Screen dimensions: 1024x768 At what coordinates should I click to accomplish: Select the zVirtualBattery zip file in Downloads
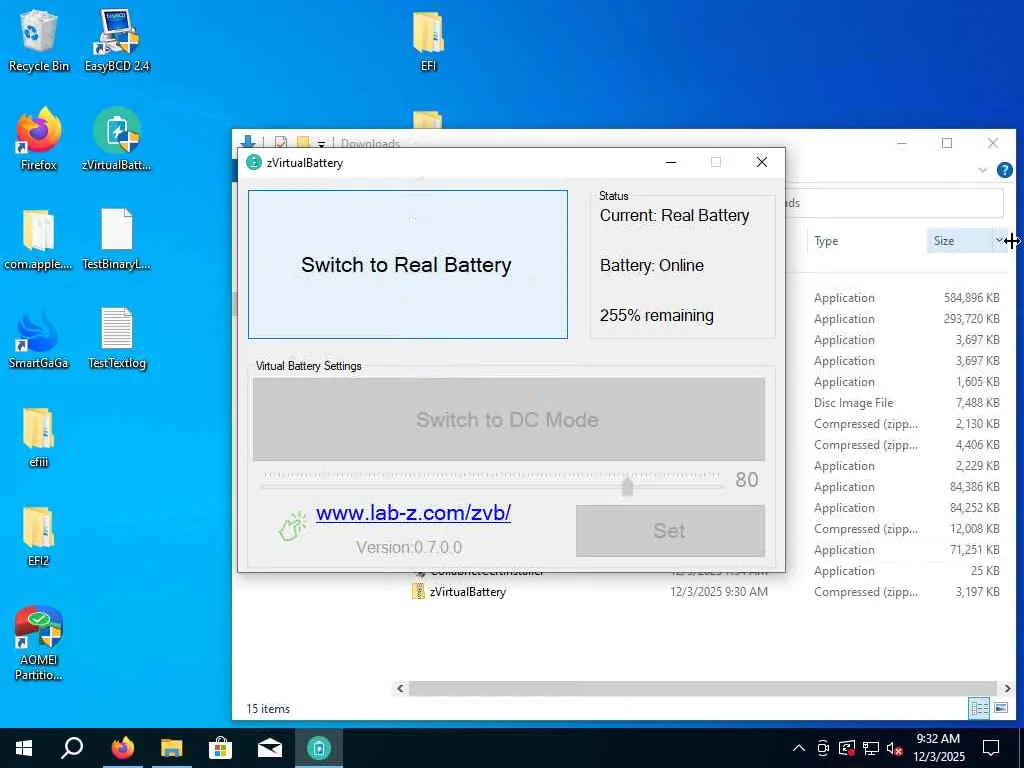[x=468, y=592]
